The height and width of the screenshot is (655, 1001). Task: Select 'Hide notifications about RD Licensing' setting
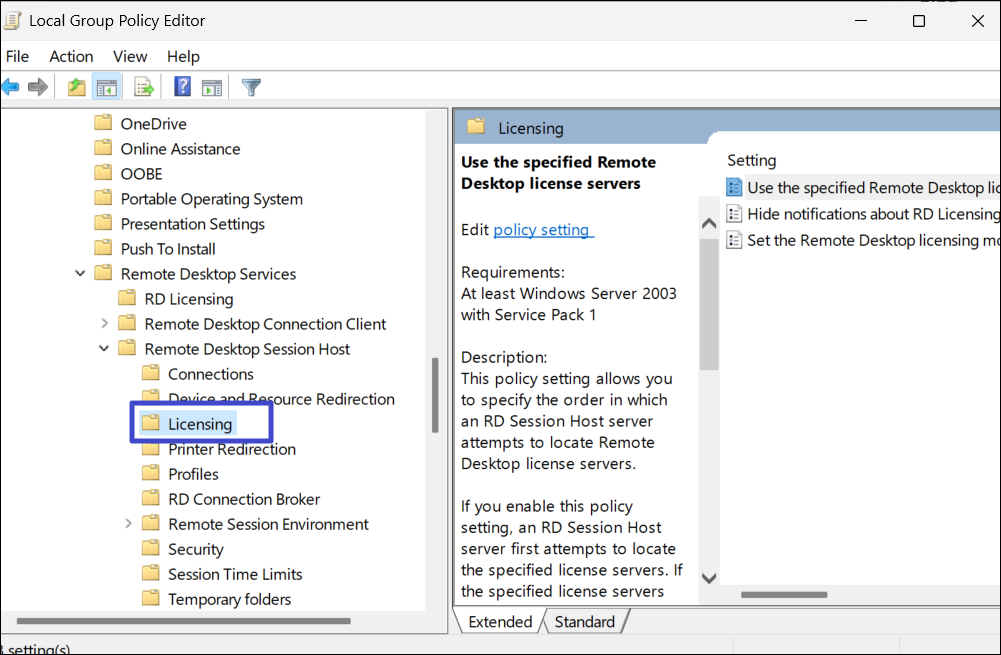tap(872, 214)
